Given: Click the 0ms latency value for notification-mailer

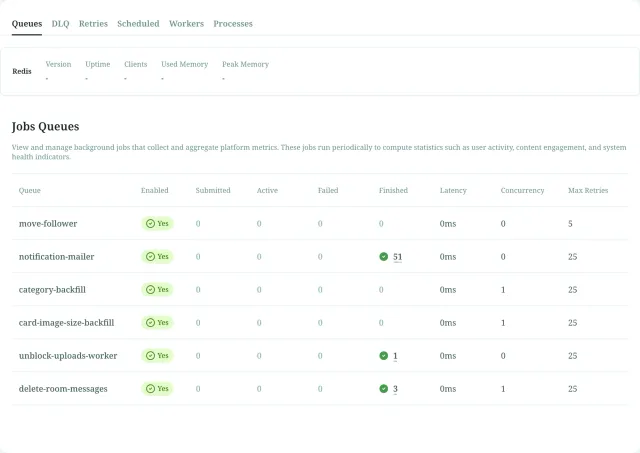Looking at the screenshot, I should pos(448,257).
